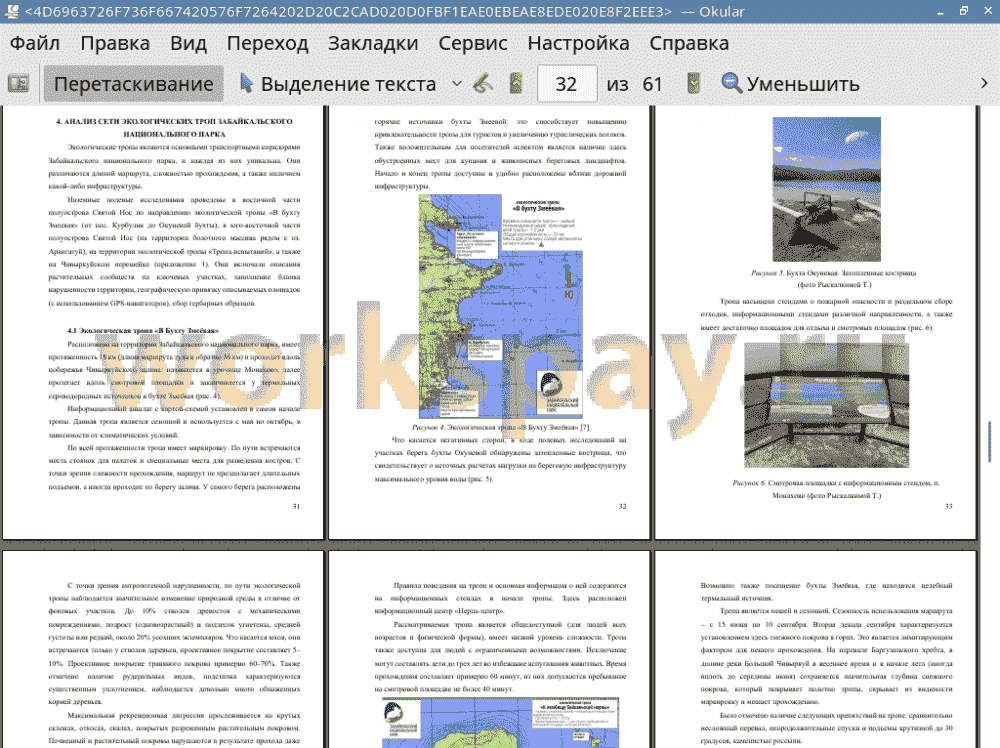Click the page number '31' footer
1000x748 pixels.
pyautogui.click(x=296, y=506)
